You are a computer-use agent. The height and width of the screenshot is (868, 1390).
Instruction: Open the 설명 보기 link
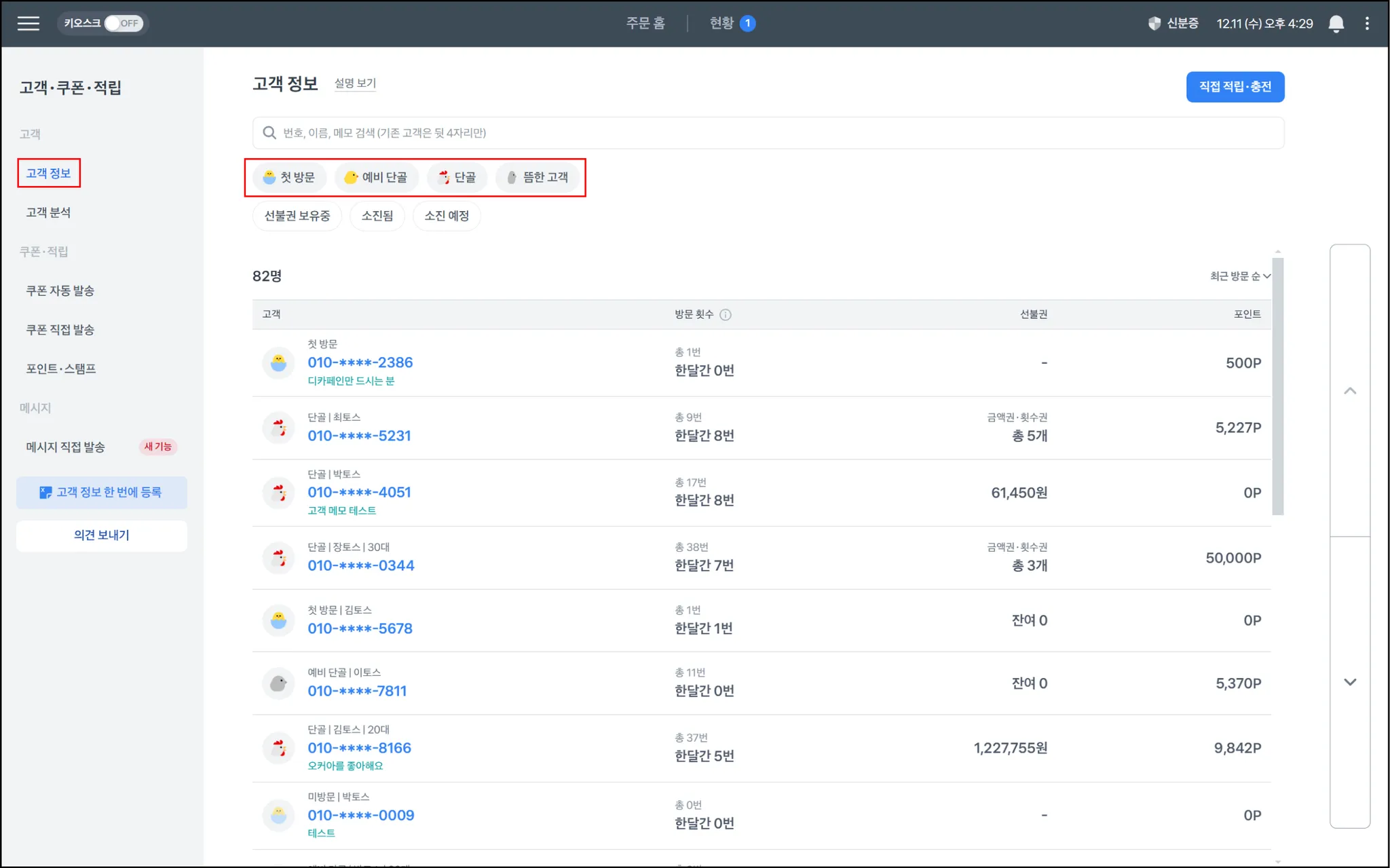(355, 83)
